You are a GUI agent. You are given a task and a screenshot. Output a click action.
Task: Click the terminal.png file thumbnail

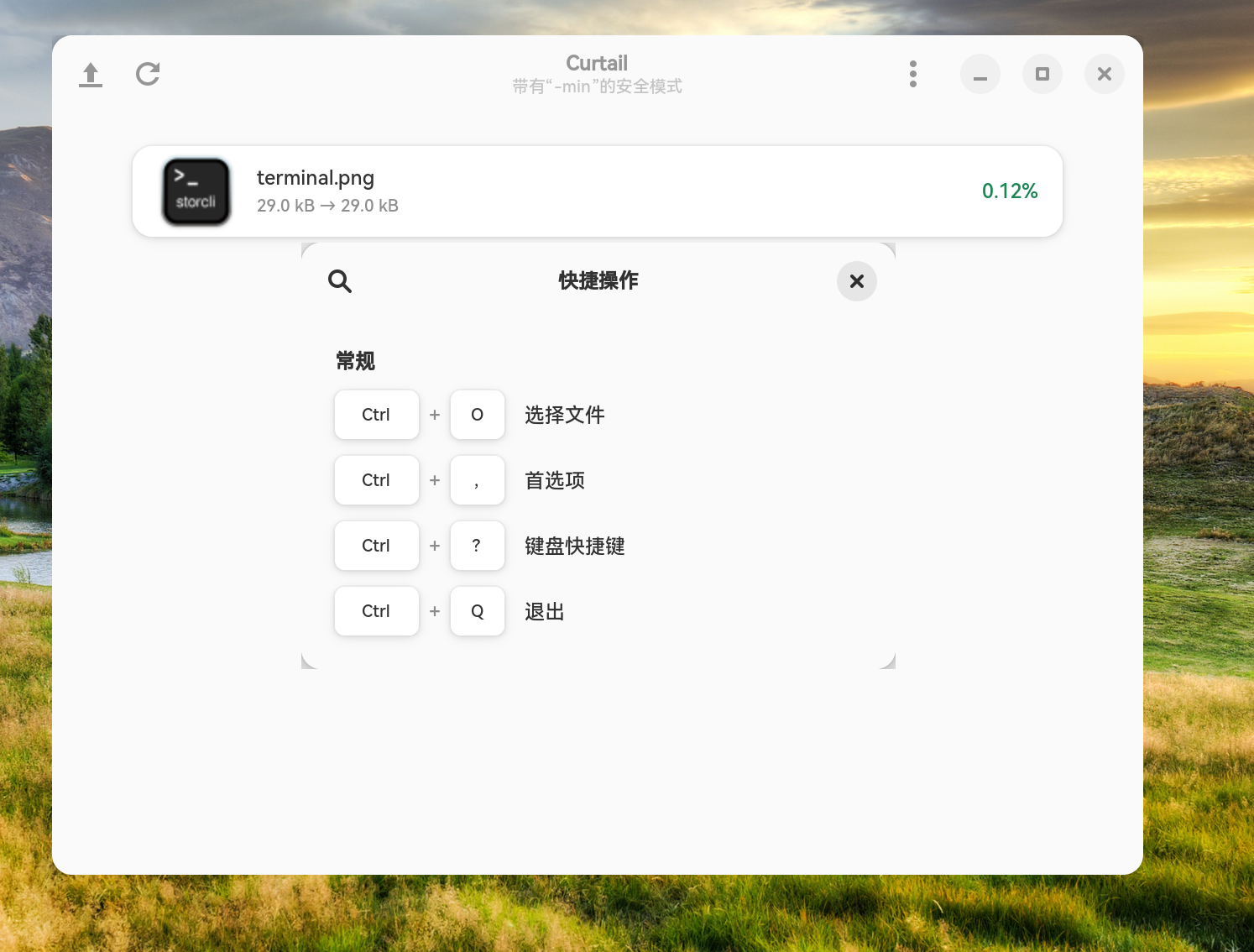[x=196, y=191]
